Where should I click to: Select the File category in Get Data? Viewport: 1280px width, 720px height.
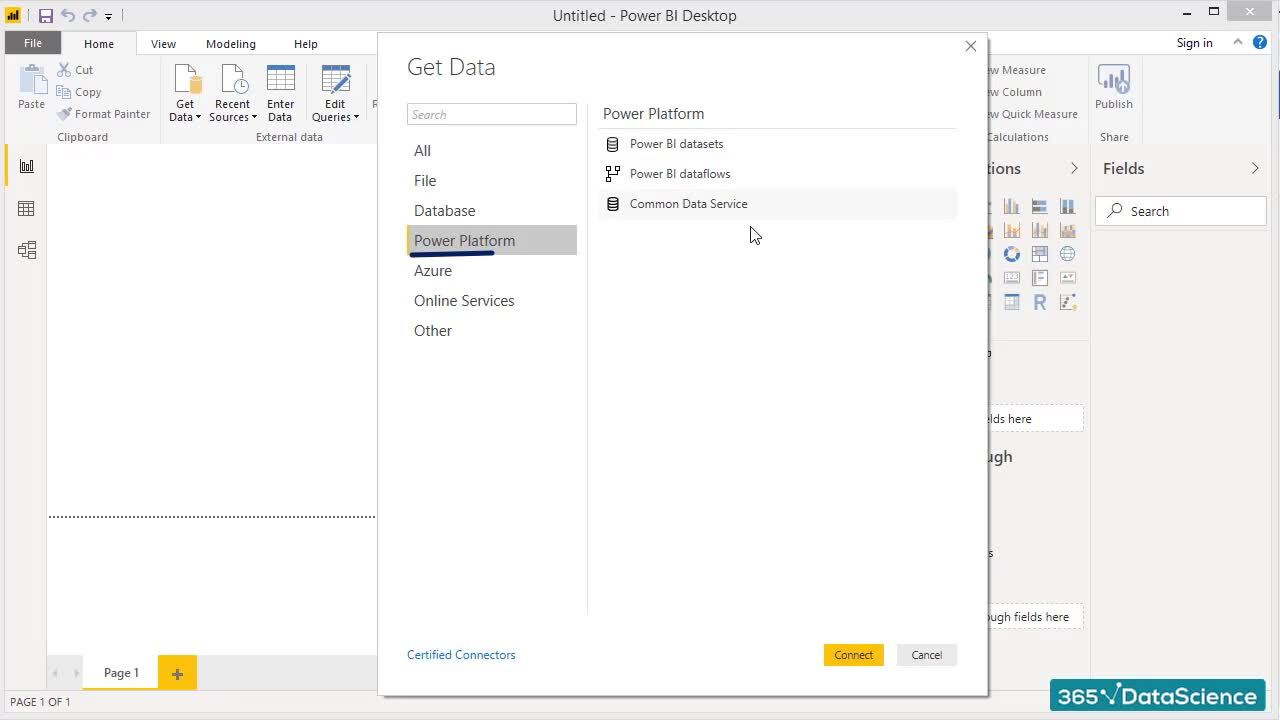click(x=492, y=181)
